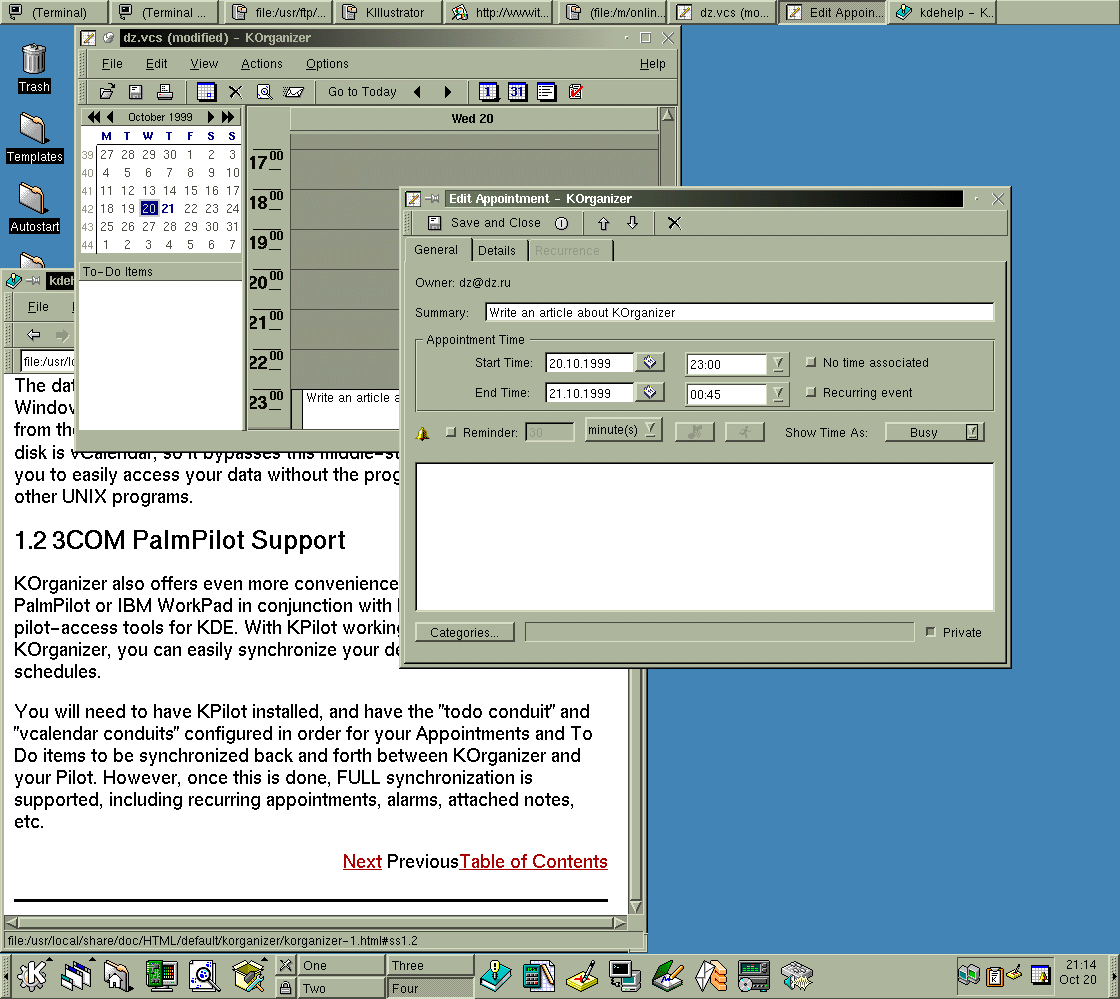Switch to the Details tab
The image size is (1120, 999).
click(x=497, y=251)
